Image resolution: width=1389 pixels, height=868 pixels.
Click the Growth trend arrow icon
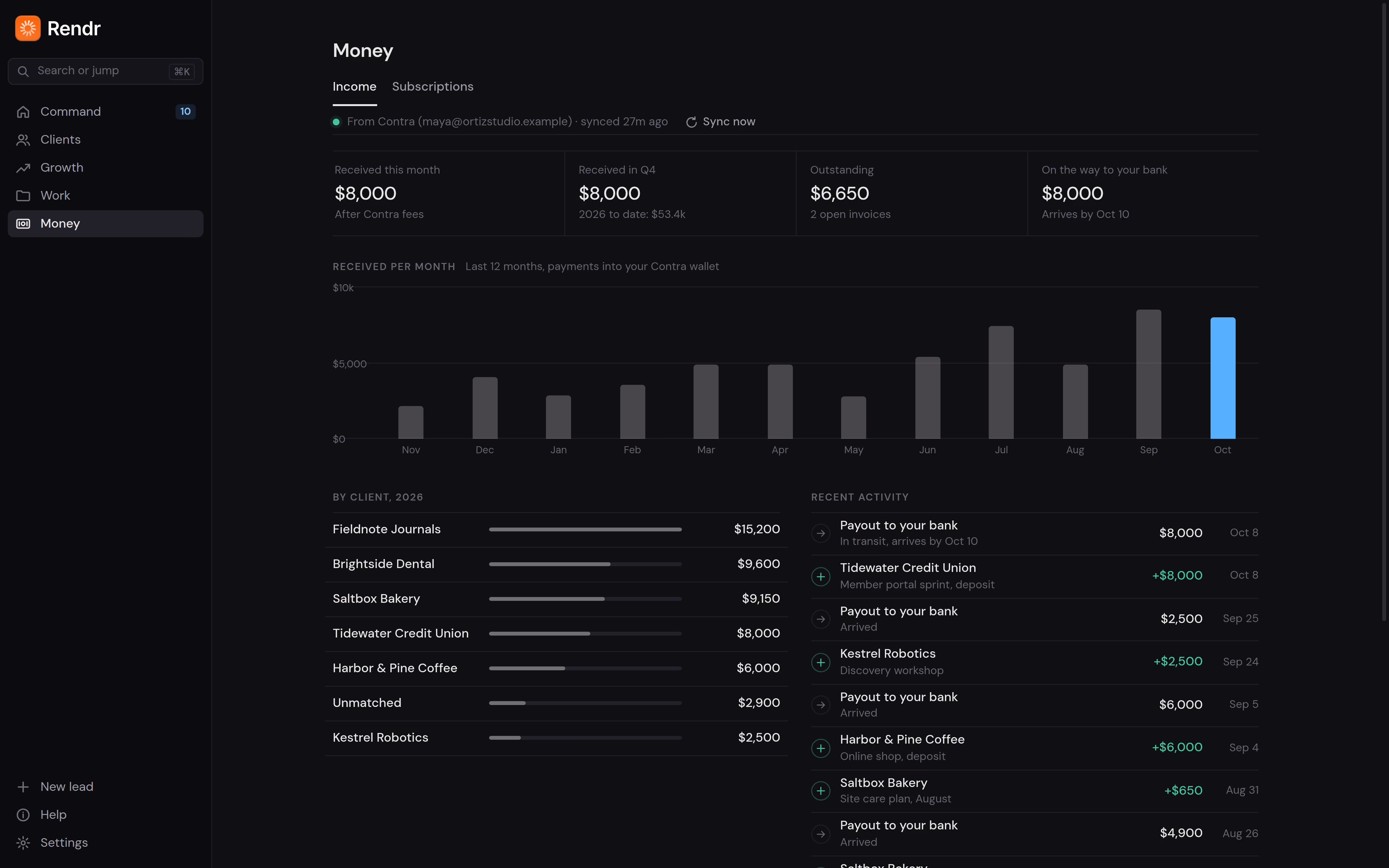tap(23, 168)
